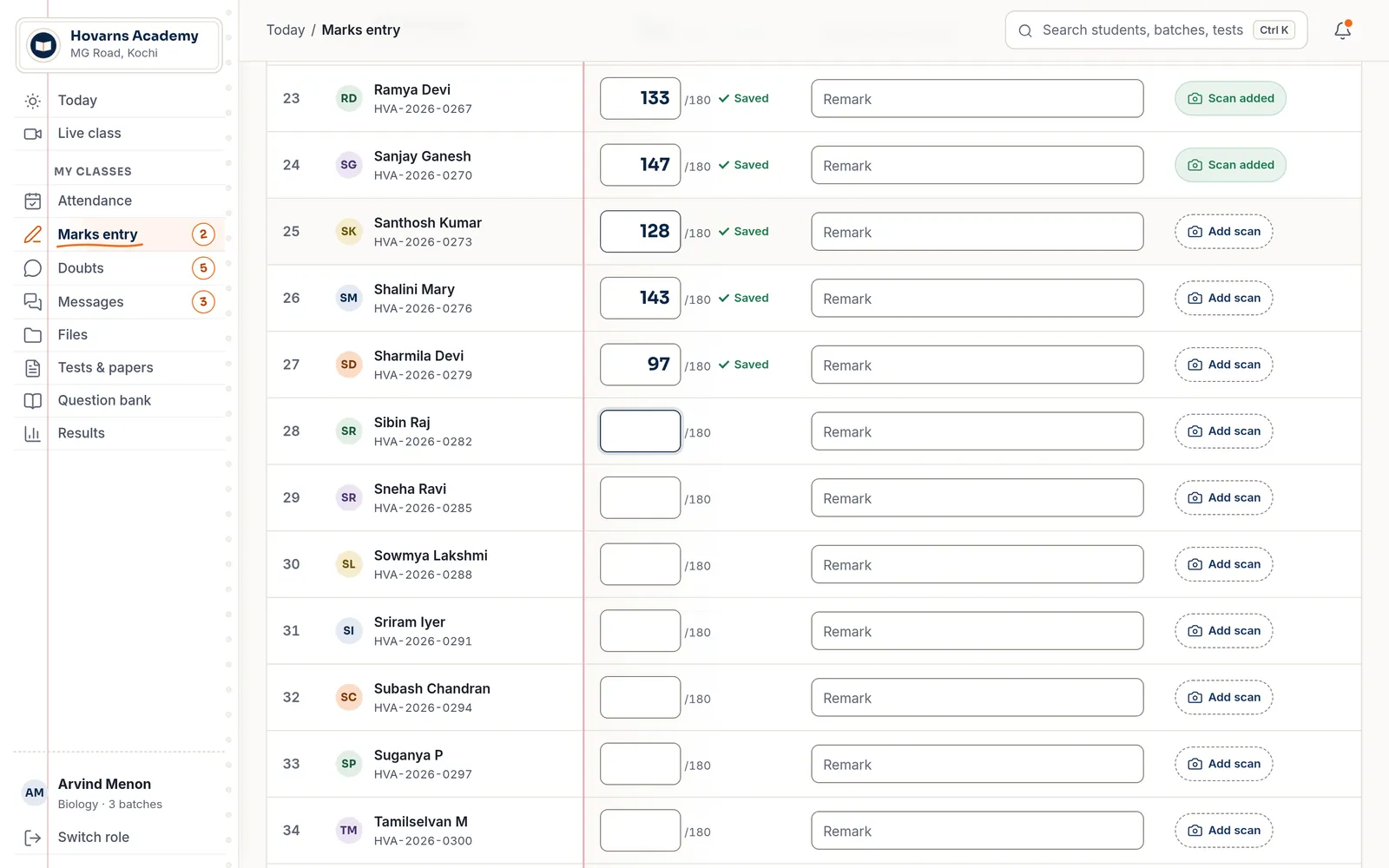
Task: Click the Hovarns Academy institute card
Action: coord(119,44)
